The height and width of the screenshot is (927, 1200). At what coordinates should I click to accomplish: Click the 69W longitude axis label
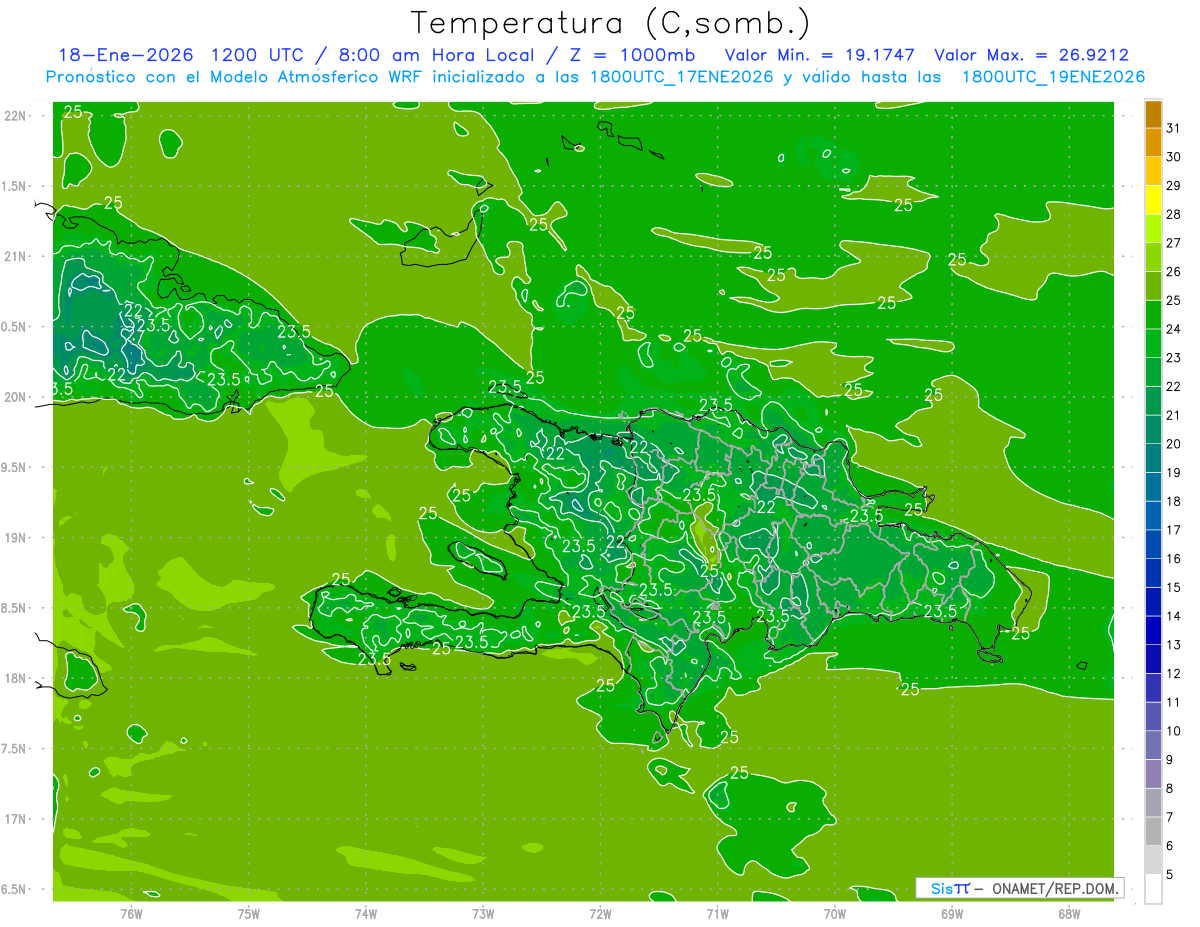pyautogui.click(x=951, y=913)
